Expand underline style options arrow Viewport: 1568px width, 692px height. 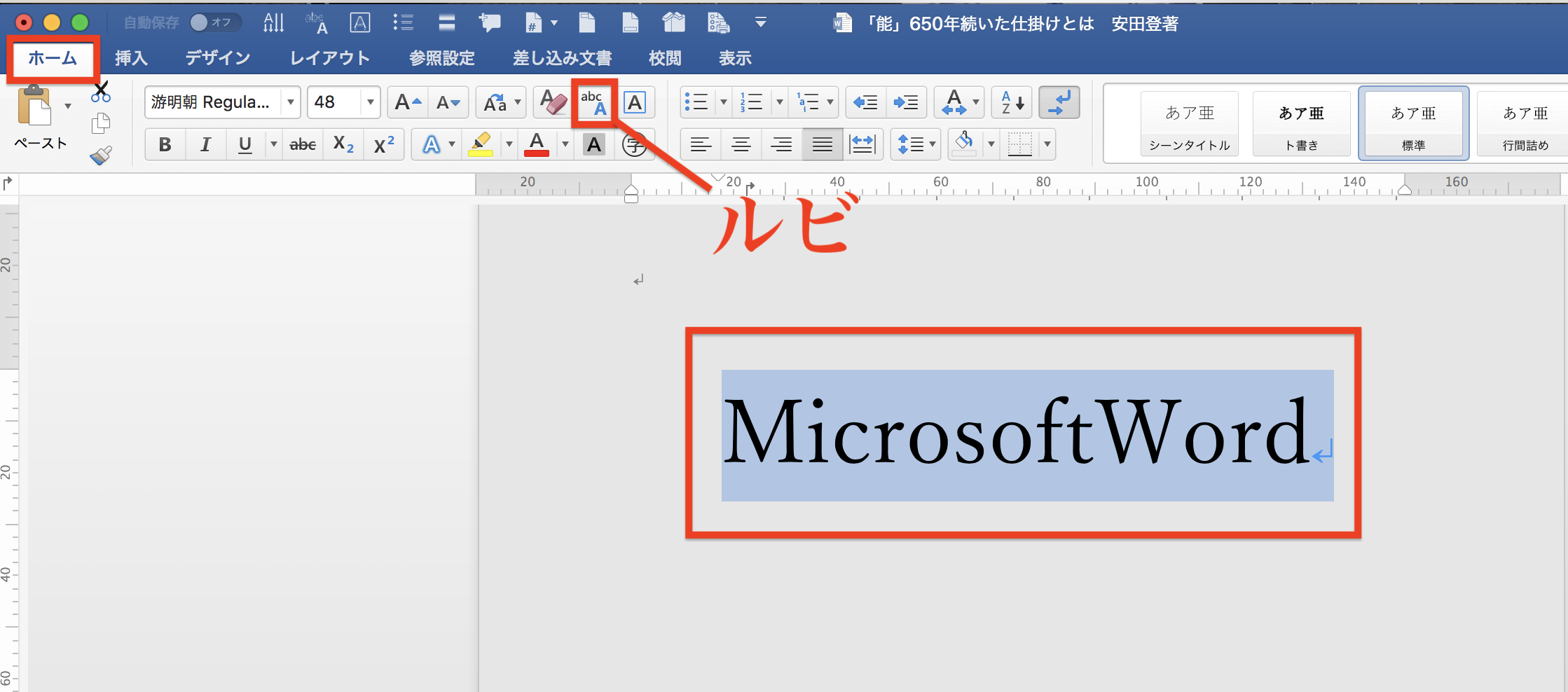pos(274,145)
